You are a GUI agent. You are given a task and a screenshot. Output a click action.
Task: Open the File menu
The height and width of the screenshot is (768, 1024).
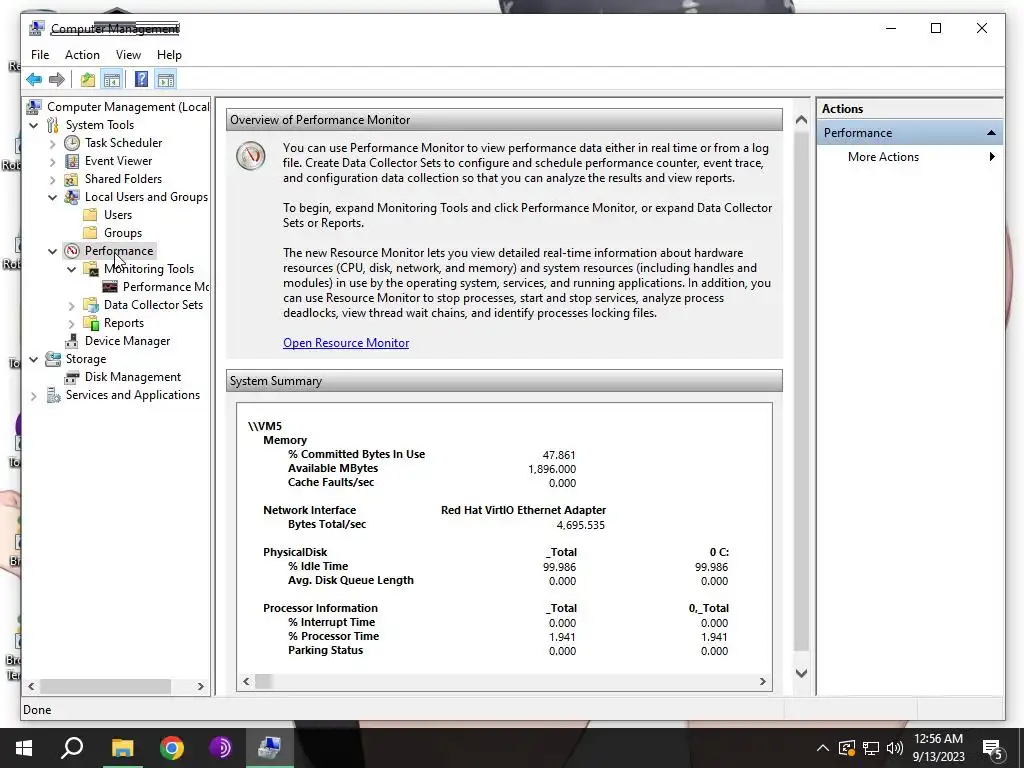pos(40,55)
